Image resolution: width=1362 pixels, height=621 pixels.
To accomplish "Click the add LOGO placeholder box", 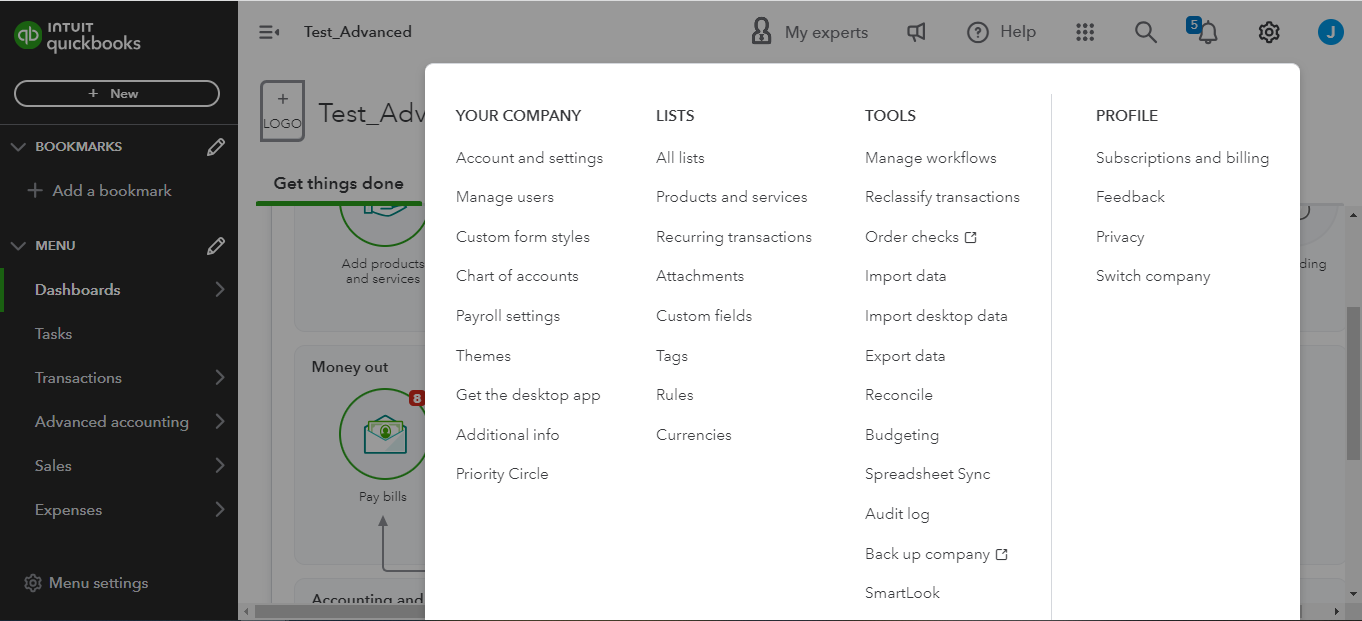I will (x=282, y=111).
